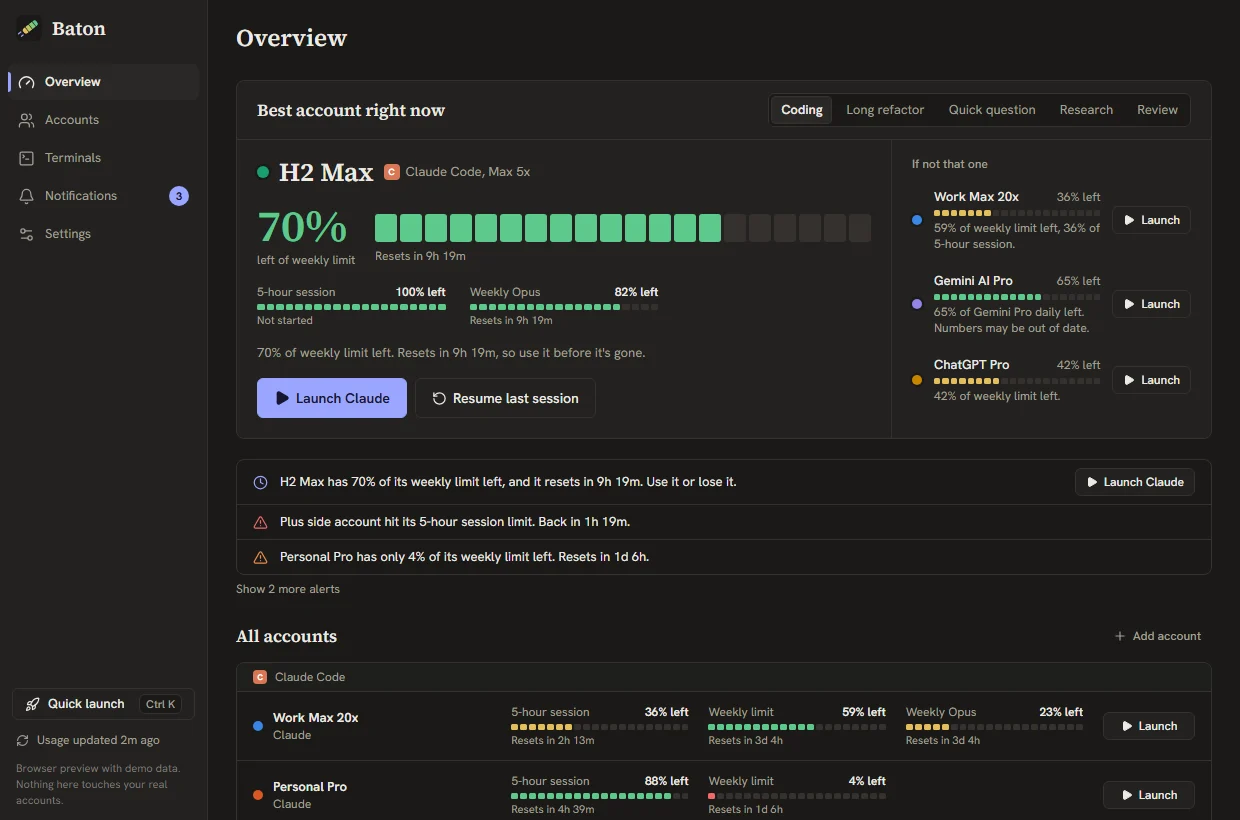Launch the Work Max 20x alternative account

pos(1151,220)
